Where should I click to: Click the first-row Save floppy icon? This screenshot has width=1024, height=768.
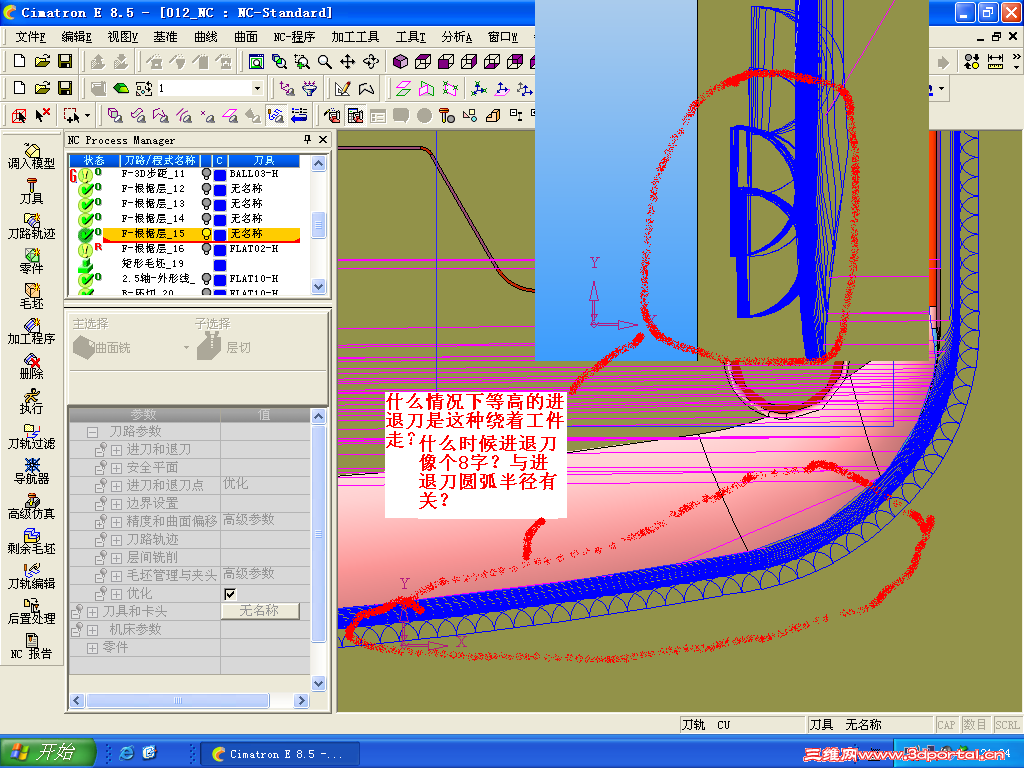click(x=65, y=61)
